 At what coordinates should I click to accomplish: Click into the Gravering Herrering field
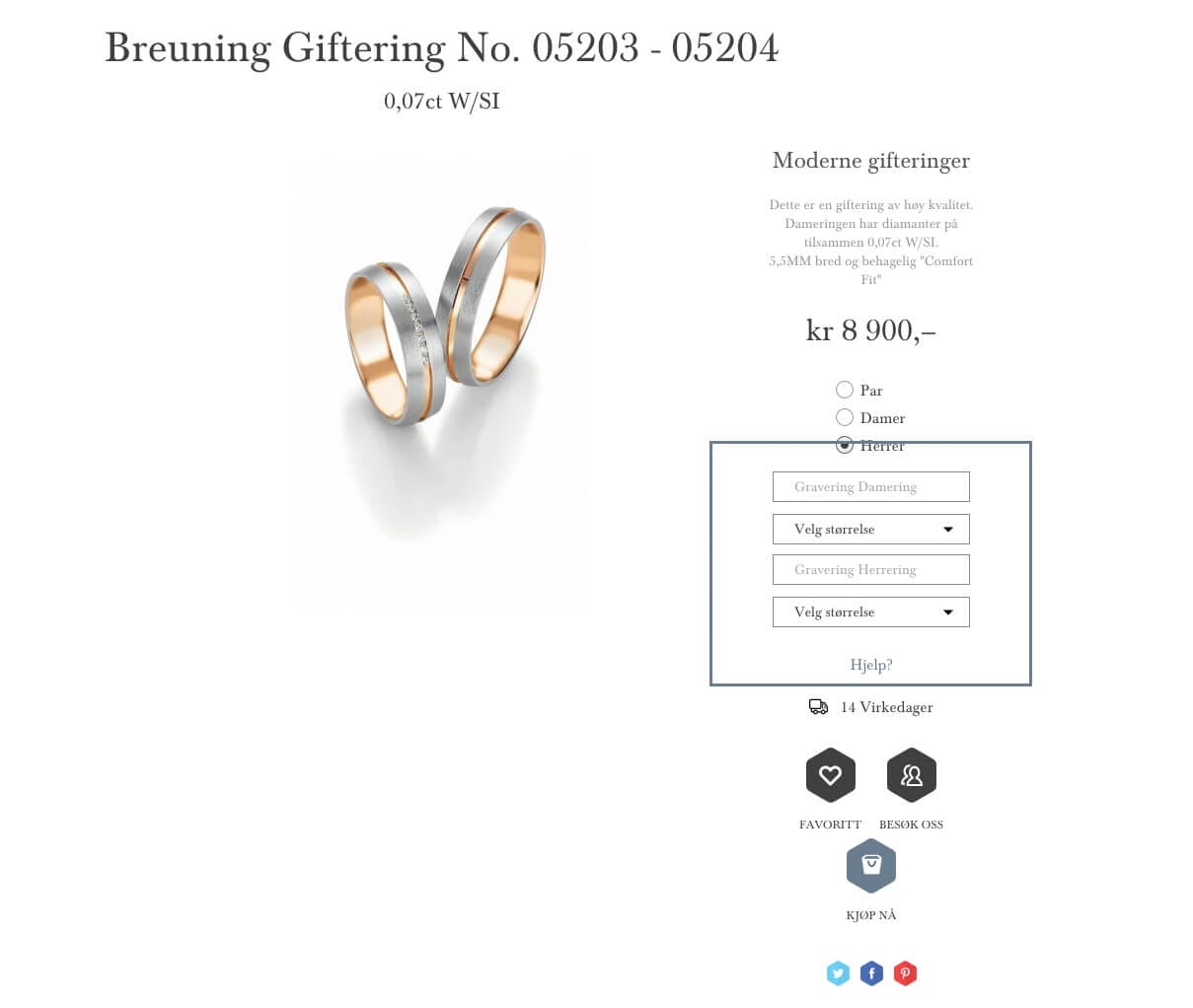(x=870, y=569)
